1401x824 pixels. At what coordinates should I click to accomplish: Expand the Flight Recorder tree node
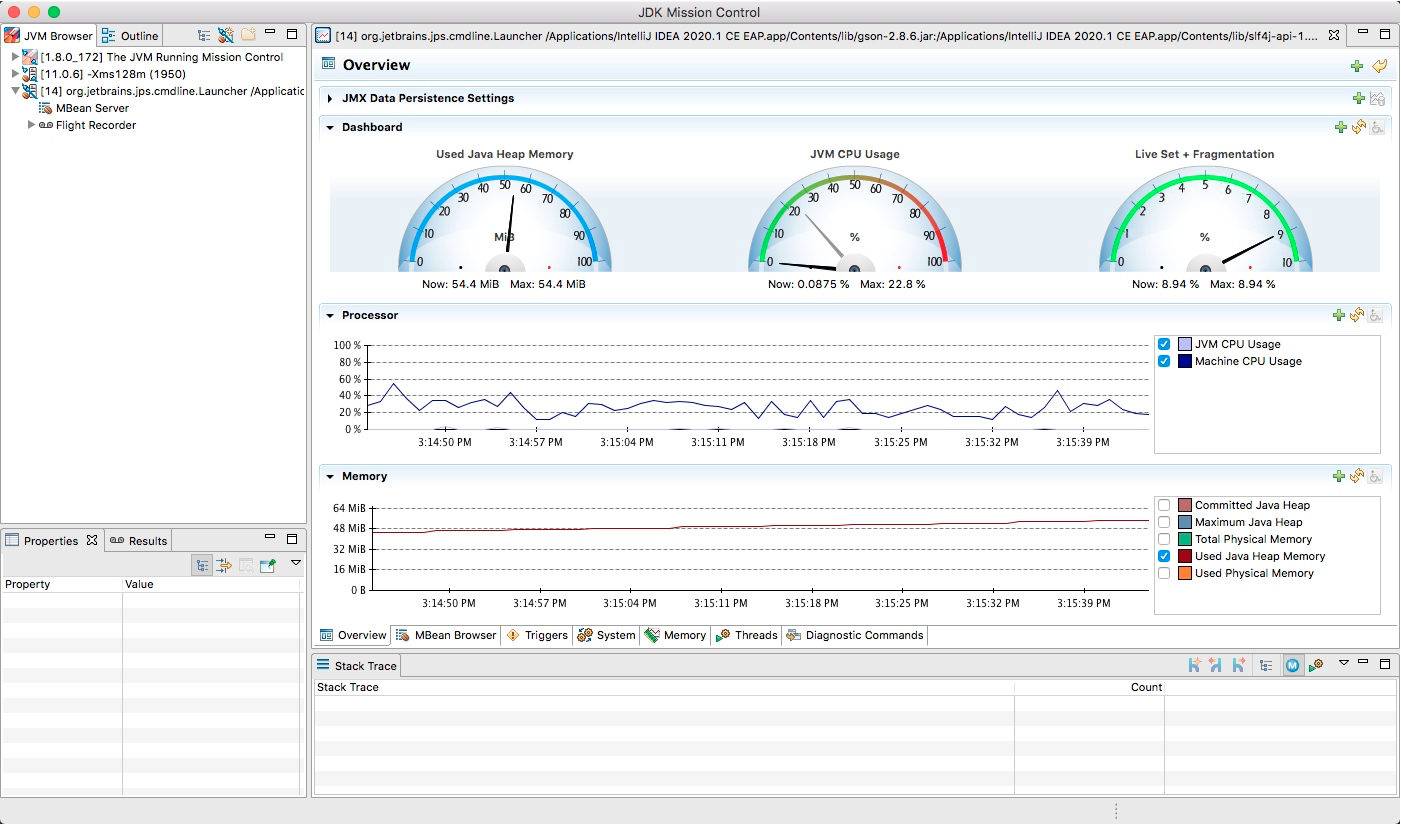pos(32,125)
